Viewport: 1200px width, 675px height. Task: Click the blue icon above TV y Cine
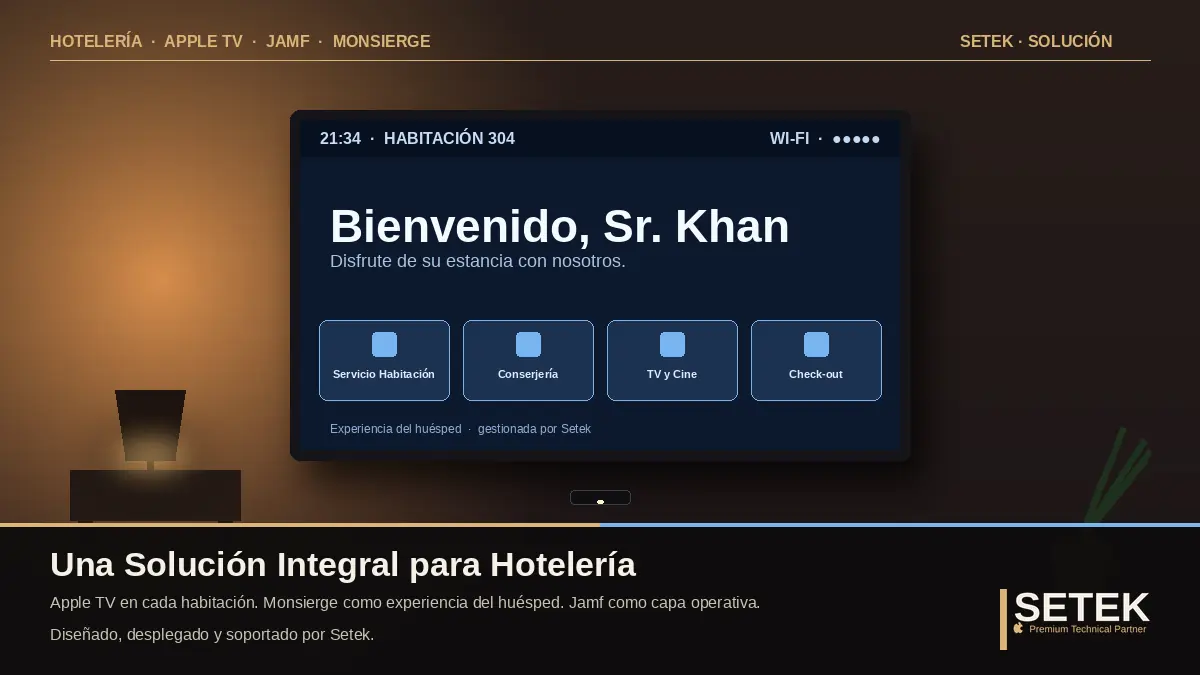tap(672, 344)
